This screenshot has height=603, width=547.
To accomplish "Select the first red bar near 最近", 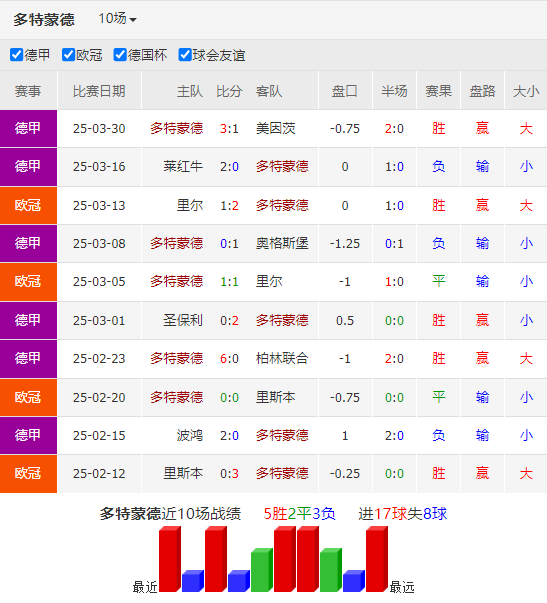I will pyautogui.click(x=170, y=559).
